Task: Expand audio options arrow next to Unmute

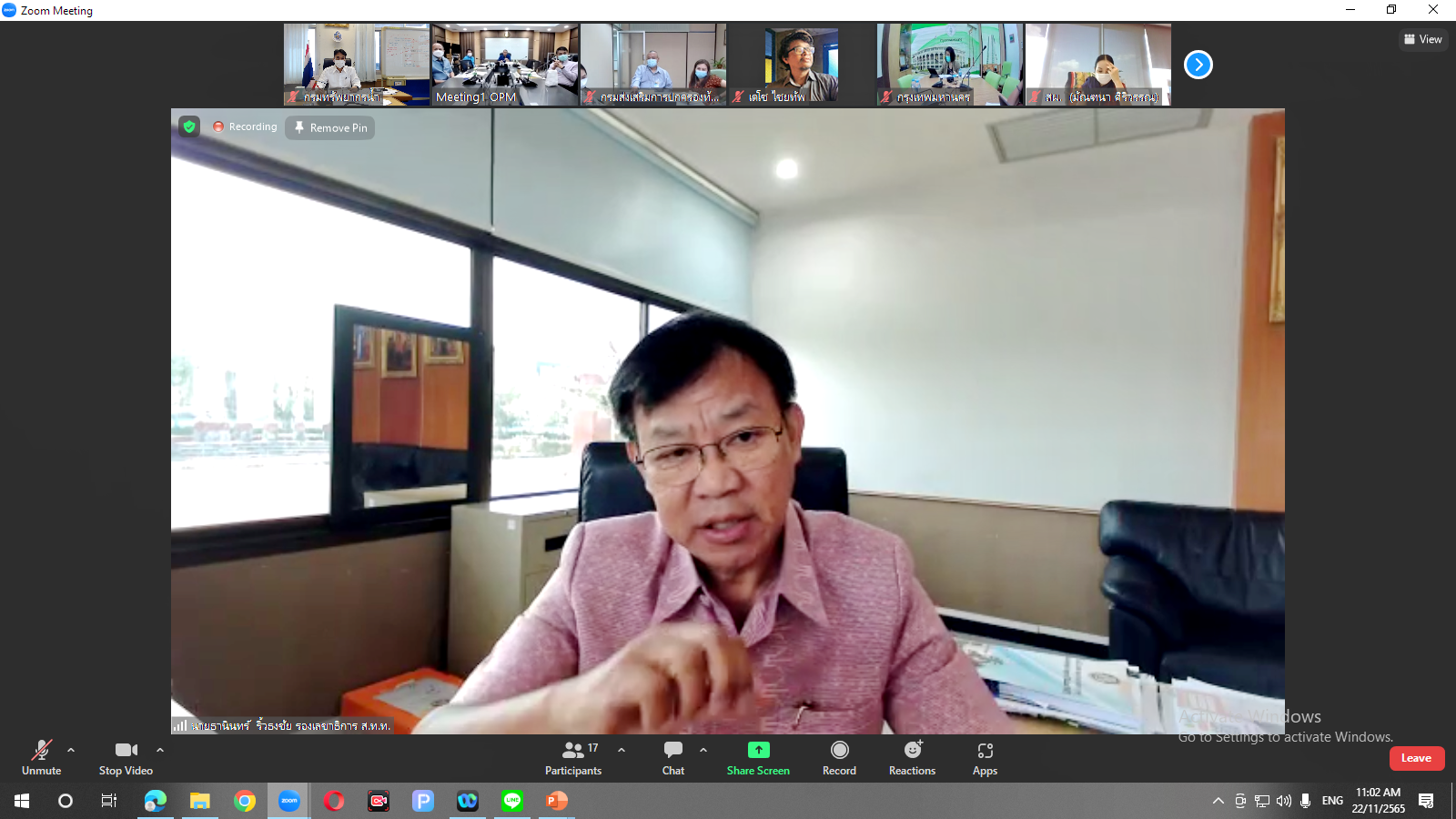Action: [x=71, y=750]
